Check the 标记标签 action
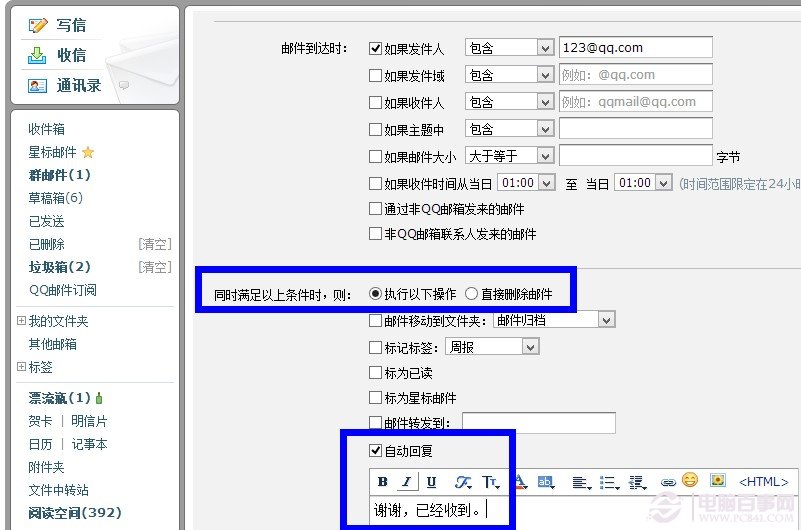 [375, 348]
